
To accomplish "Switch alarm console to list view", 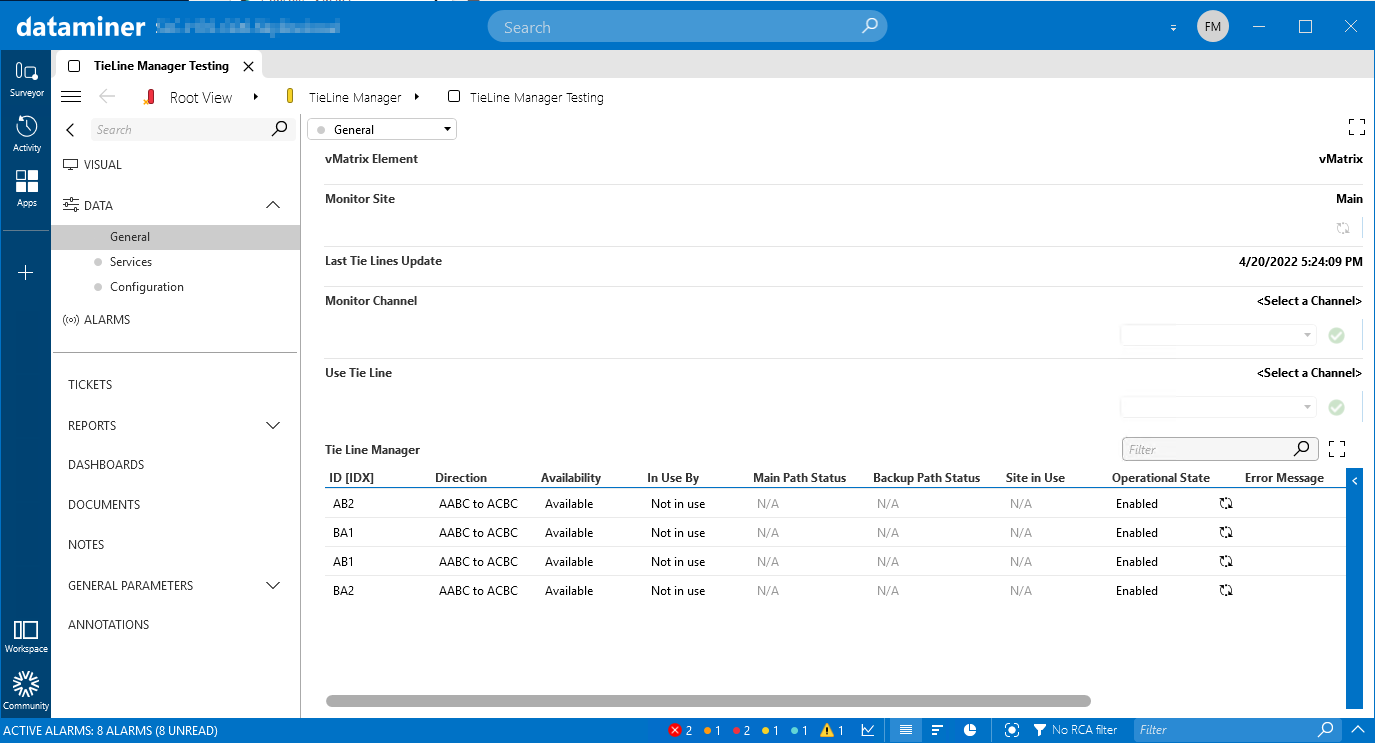I will pos(905,730).
